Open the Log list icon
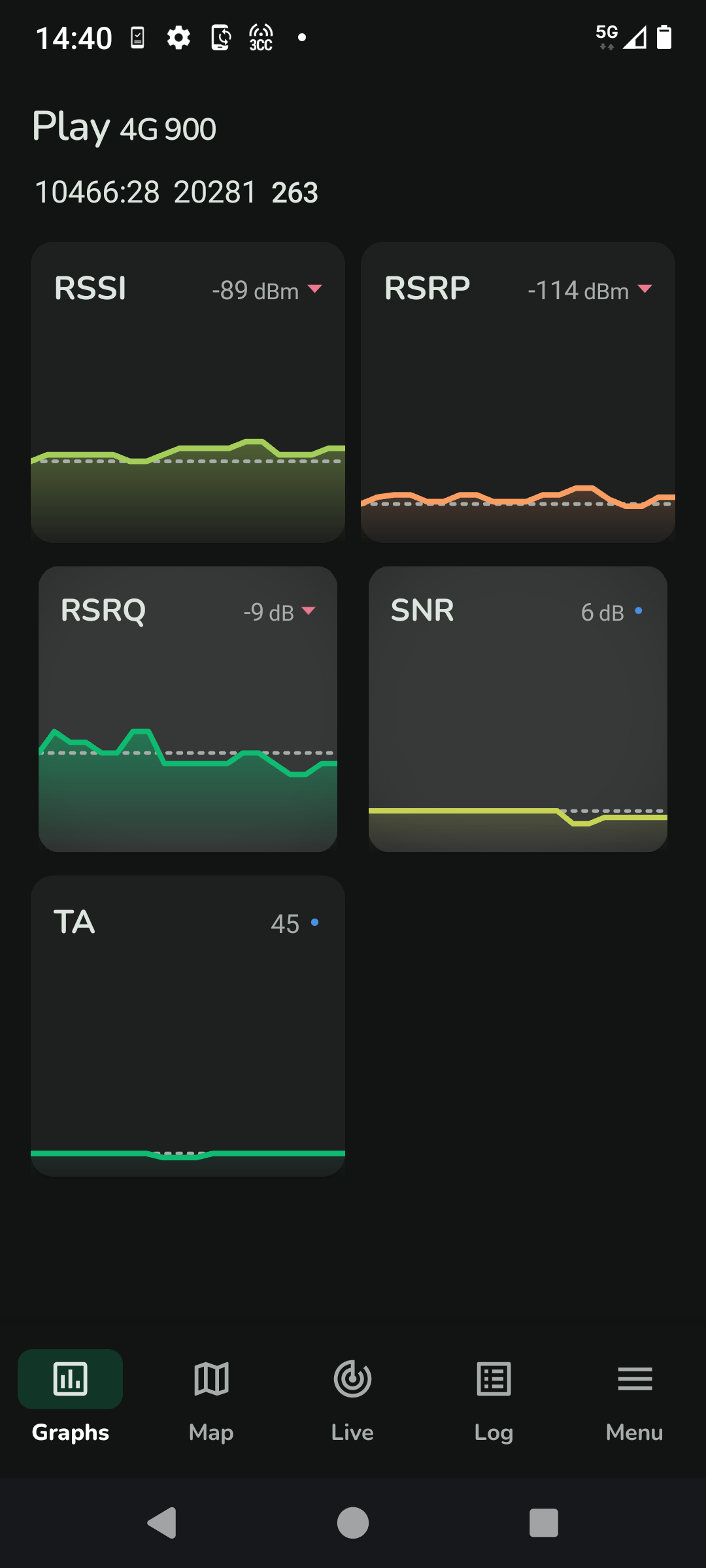 point(494,1379)
